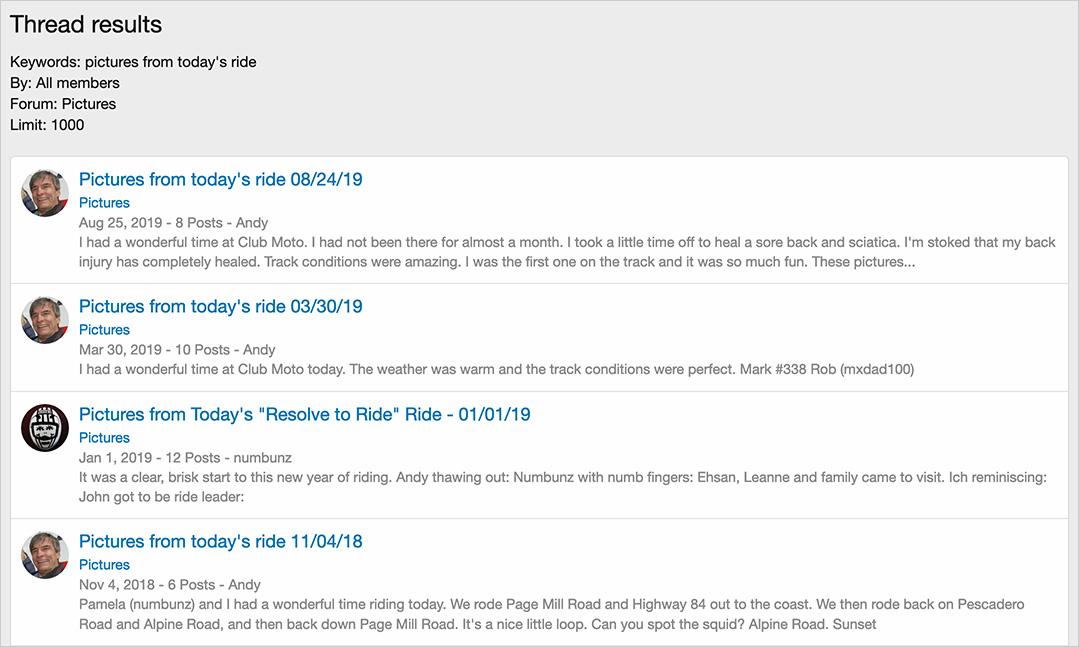Open numbunz's skull avatar profile
Image resolution: width=1079 pixels, height=647 pixels.
click(x=45, y=428)
